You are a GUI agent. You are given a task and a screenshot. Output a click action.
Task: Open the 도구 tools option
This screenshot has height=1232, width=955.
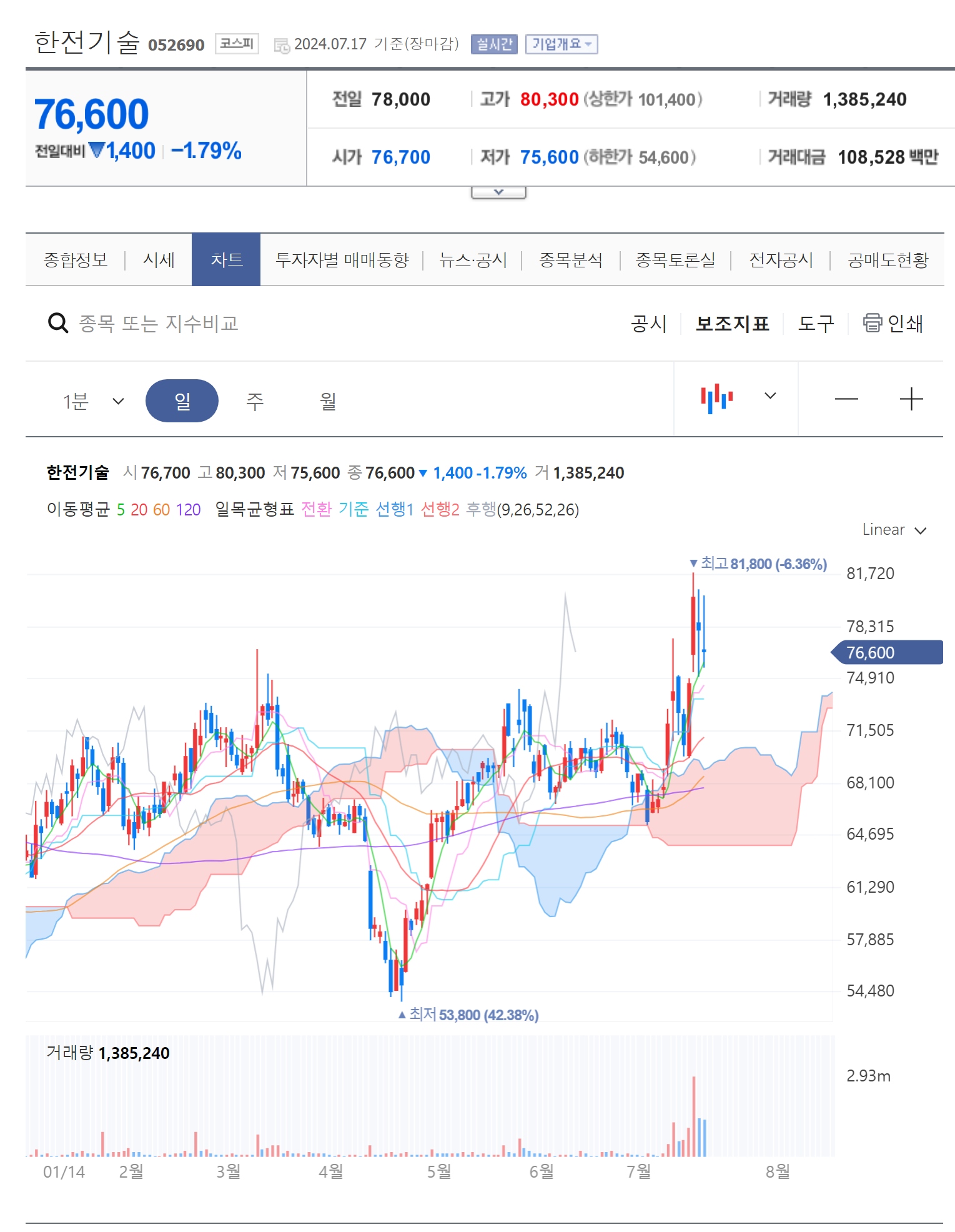point(815,323)
